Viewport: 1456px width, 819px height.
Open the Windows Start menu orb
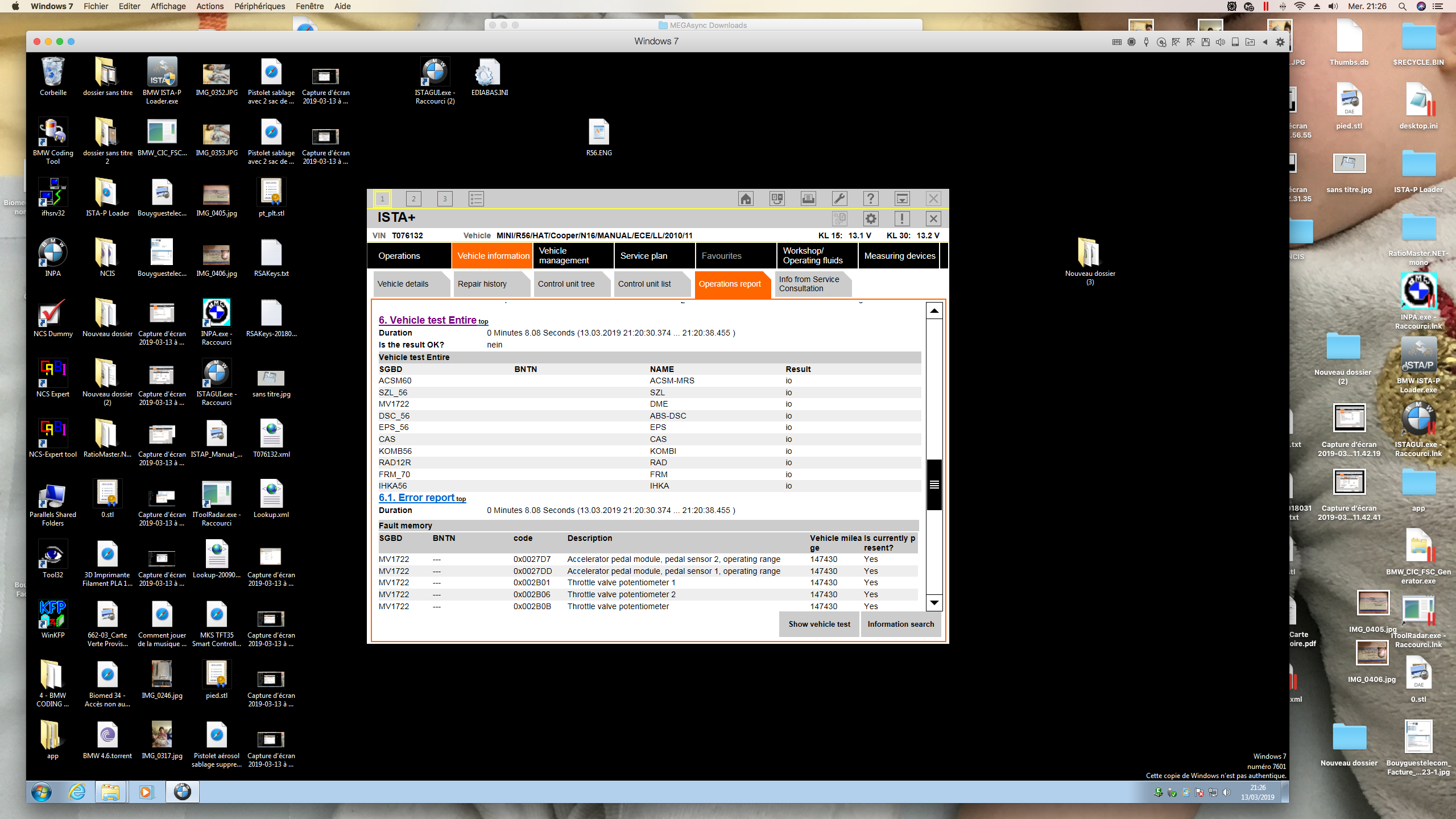click(42, 792)
